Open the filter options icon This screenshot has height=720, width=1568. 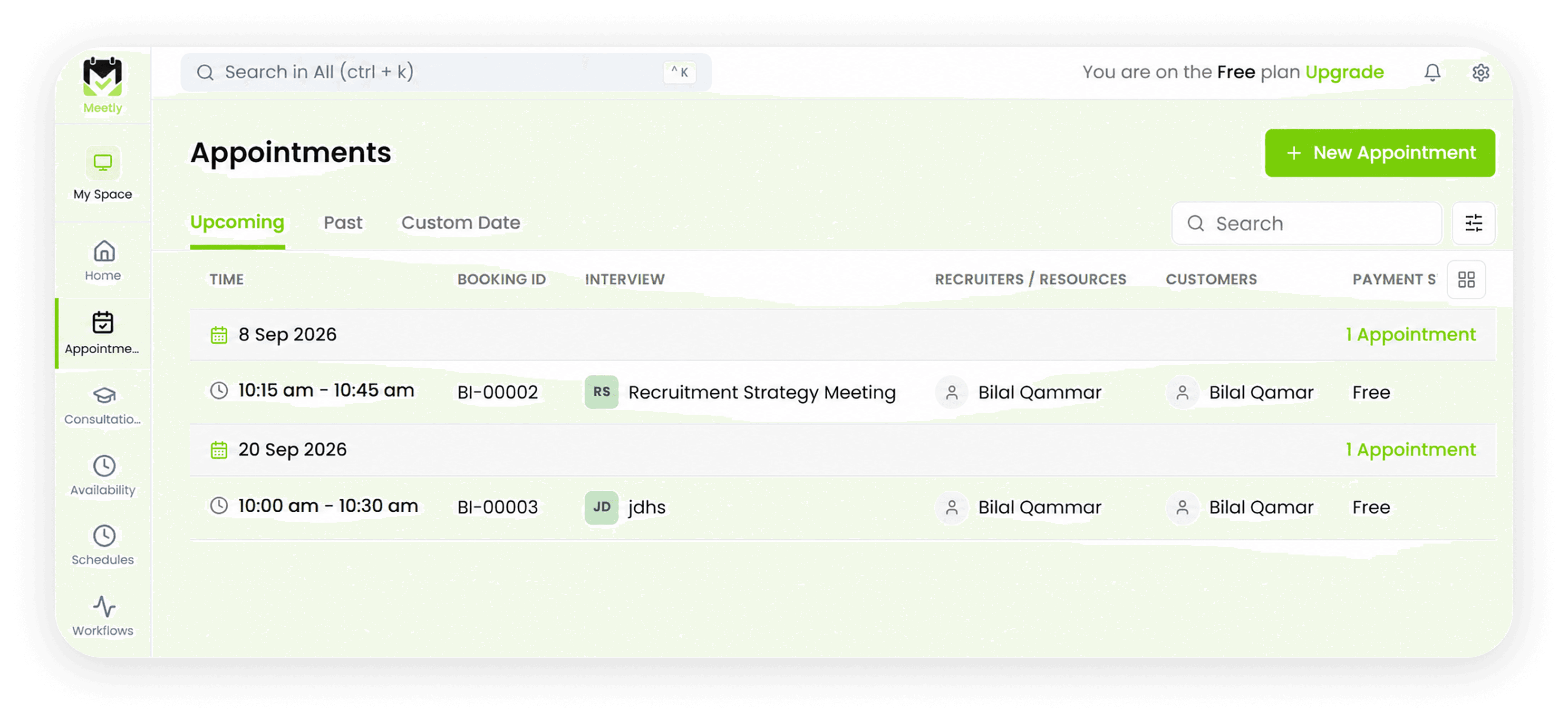[1474, 224]
